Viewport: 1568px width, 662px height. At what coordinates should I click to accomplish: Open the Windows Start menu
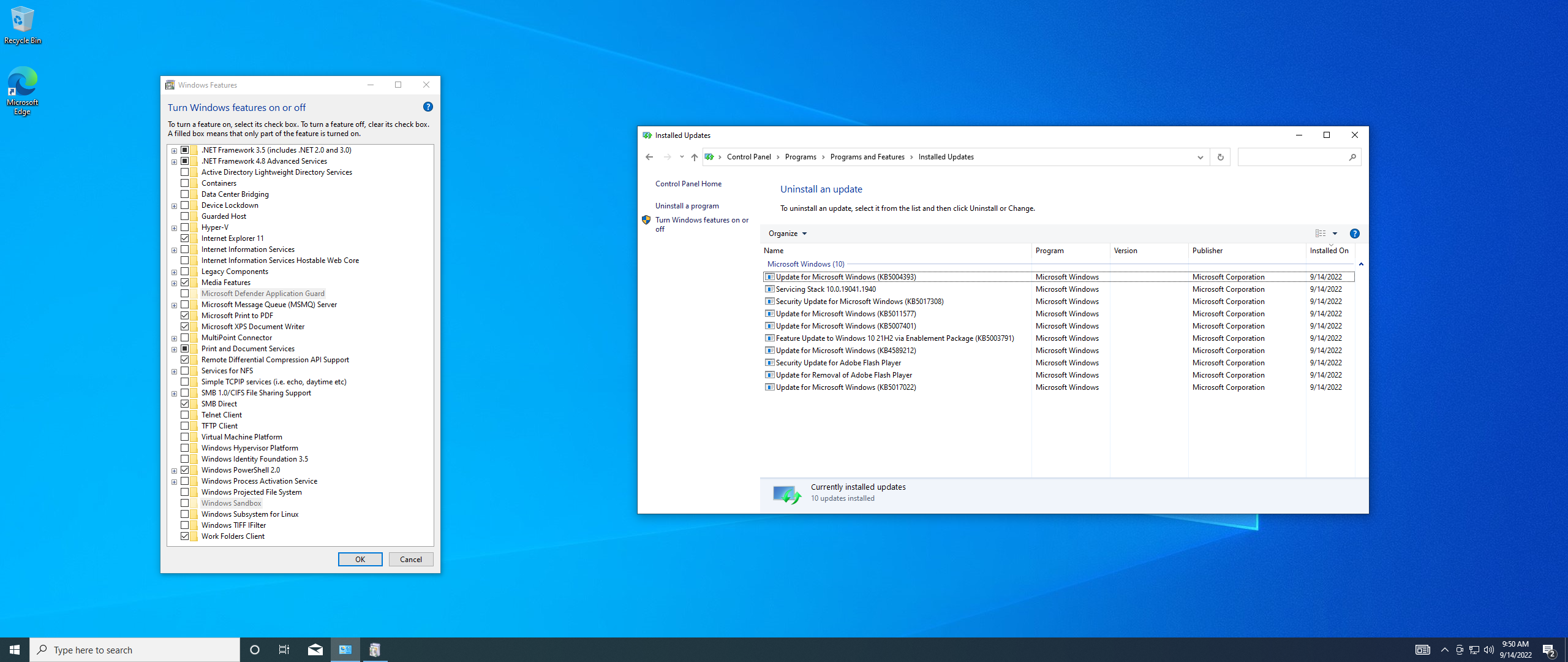click(x=15, y=650)
